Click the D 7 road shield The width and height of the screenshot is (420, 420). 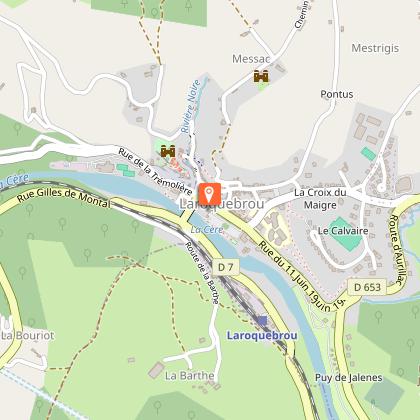(226, 267)
